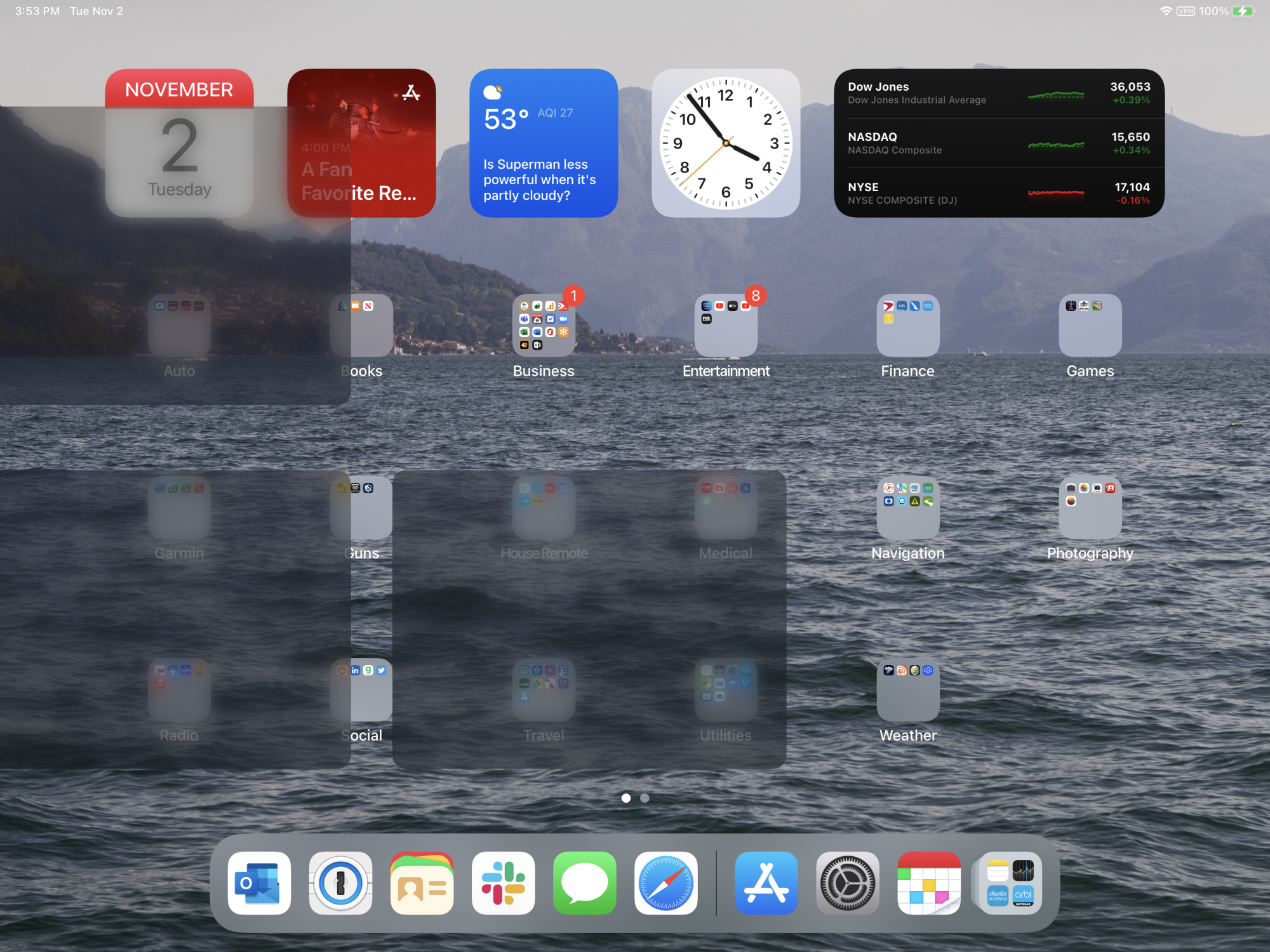Tap the November 2 calendar widget
Screen dimensions: 1270x952
(179, 143)
